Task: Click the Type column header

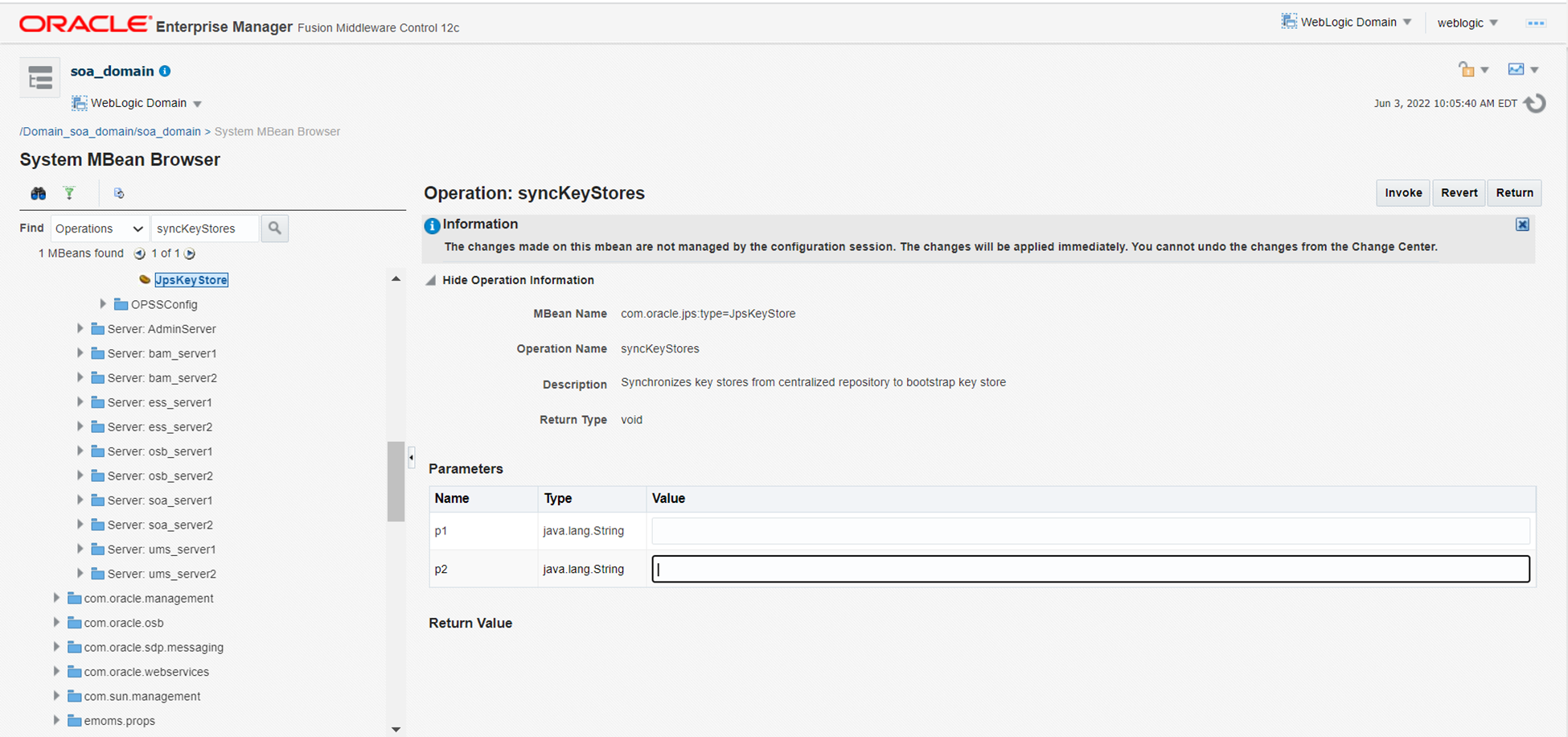Action: click(x=592, y=499)
